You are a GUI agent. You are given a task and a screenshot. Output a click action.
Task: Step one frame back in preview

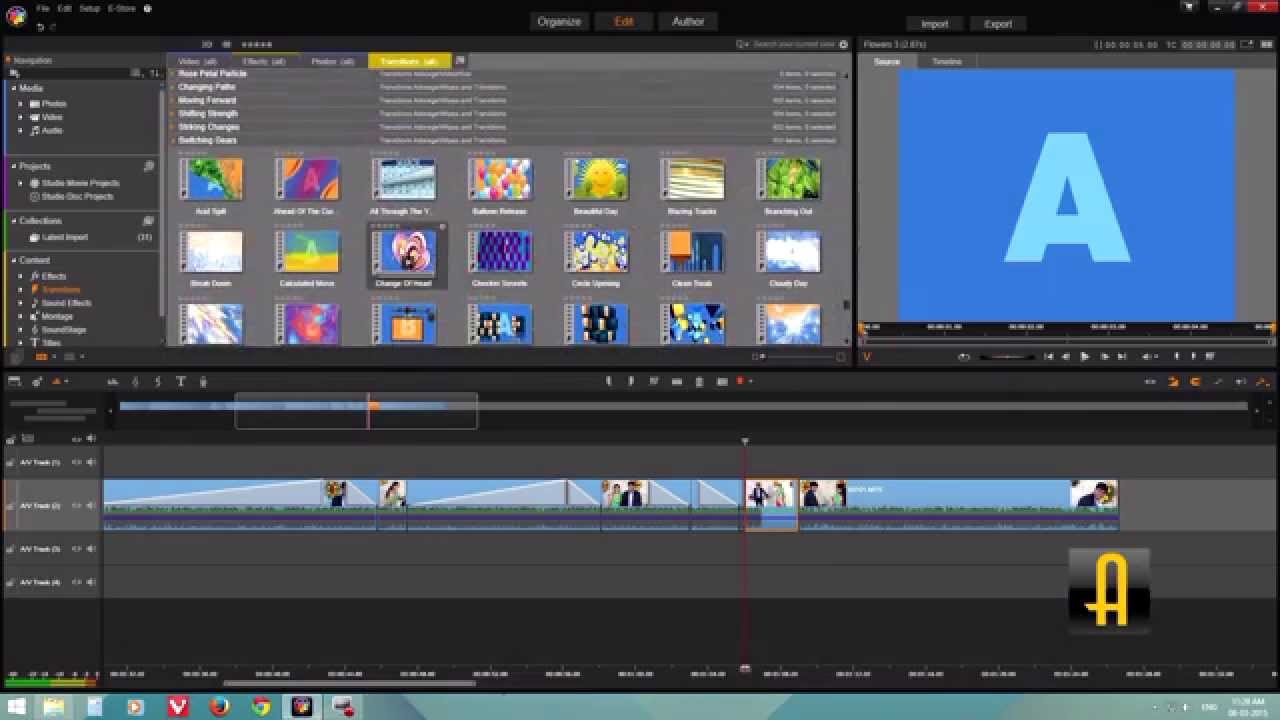1066,356
